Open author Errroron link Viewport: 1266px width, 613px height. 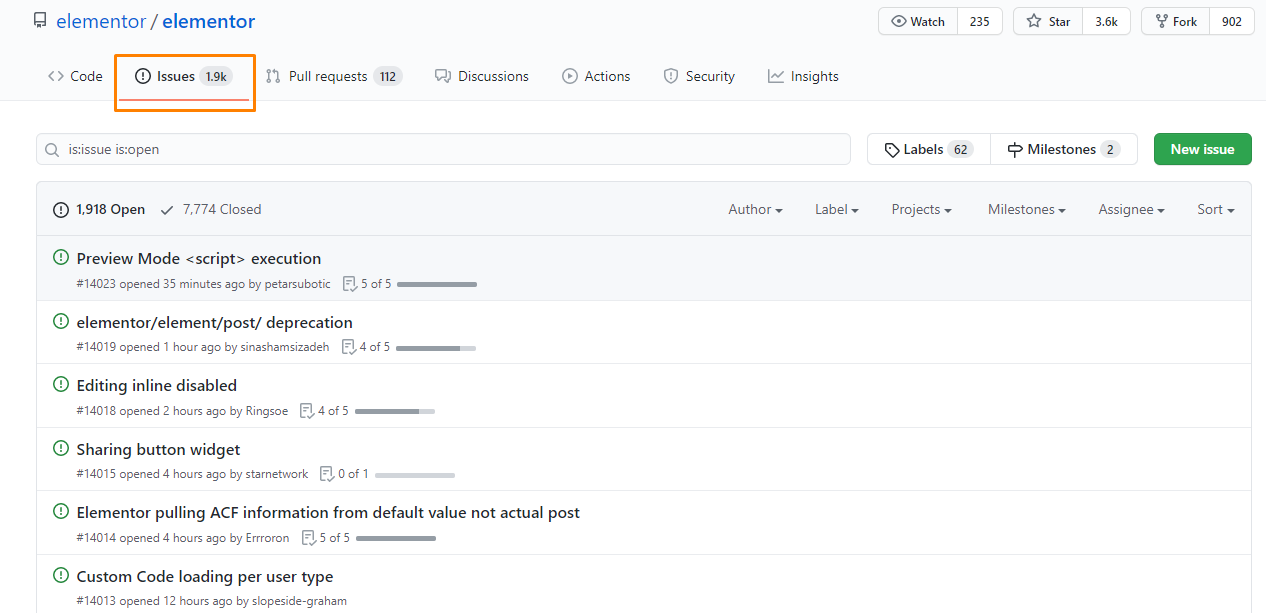tap(267, 538)
